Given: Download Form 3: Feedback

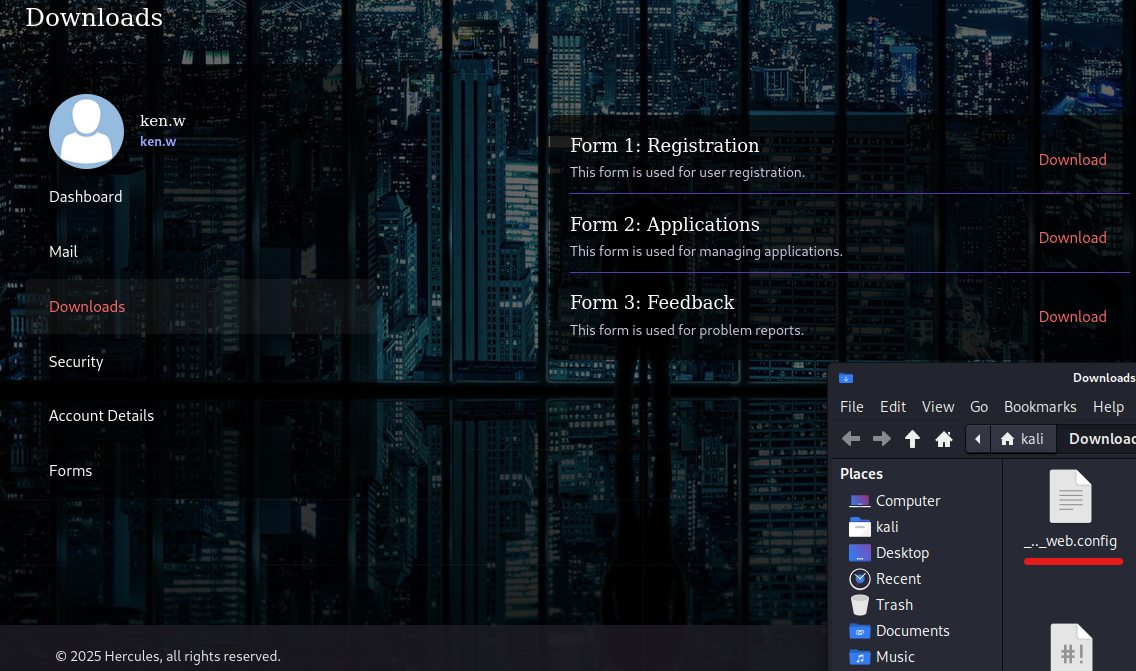Looking at the screenshot, I should point(1072,317).
